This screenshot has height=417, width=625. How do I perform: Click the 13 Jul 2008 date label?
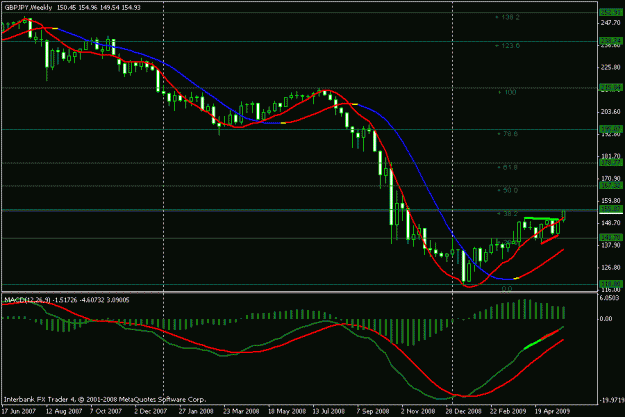pyautogui.click(x=328, y=411)
